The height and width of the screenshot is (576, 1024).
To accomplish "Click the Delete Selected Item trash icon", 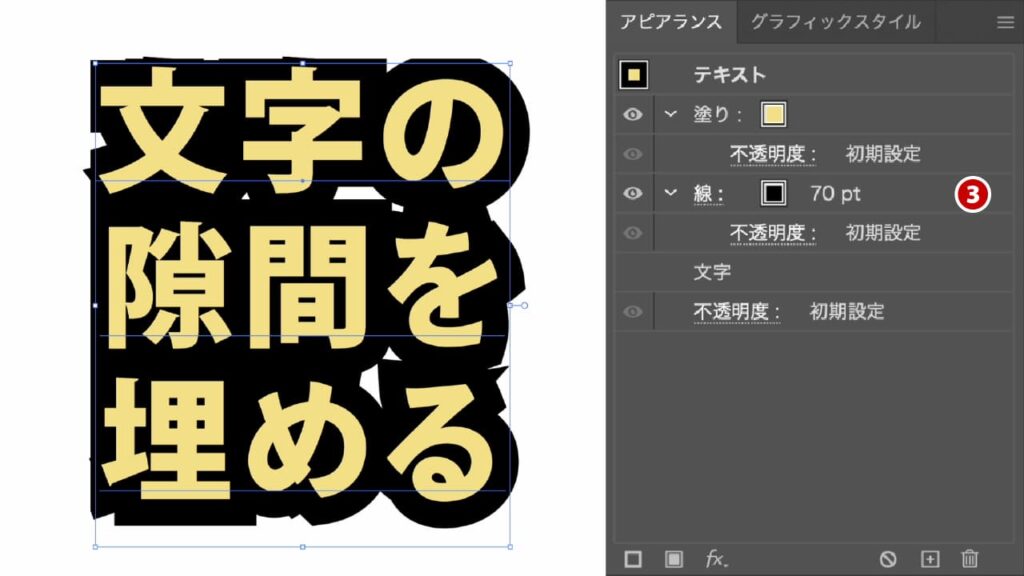I will [x=970, y=559].
